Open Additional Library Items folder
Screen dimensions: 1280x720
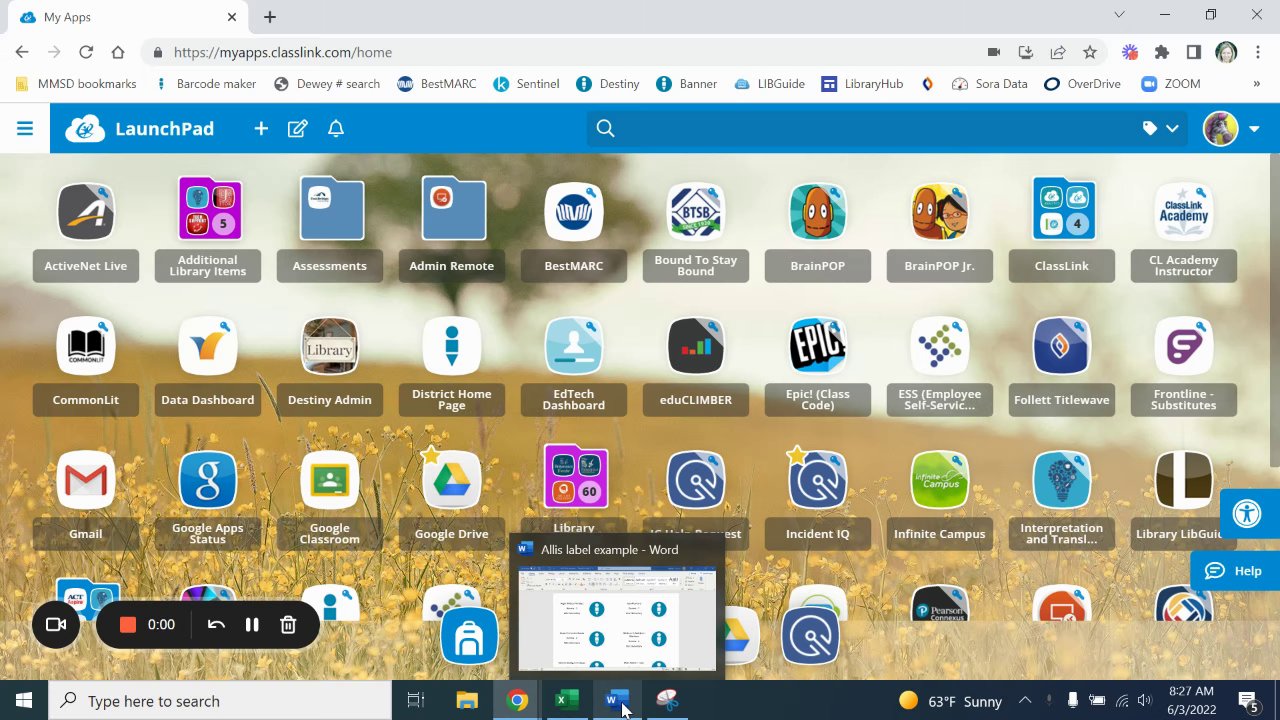click(x=208, y=209)
